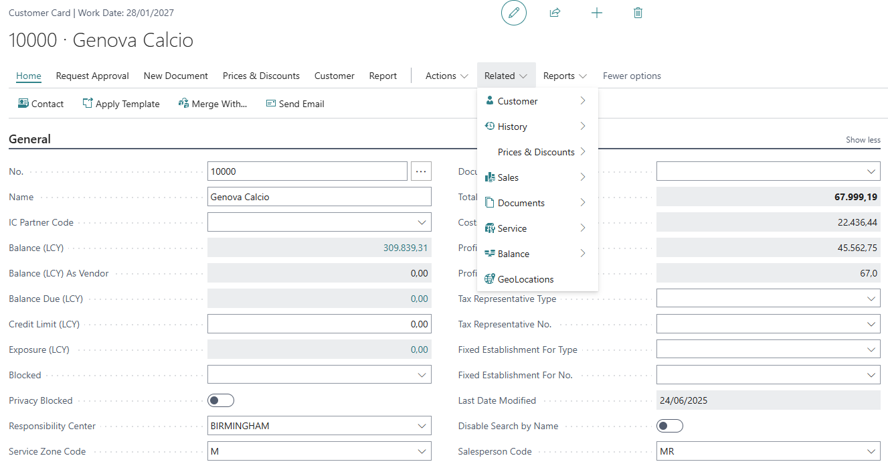The height and width of the screenshot is (468, 888).
Task: Expand the Reports menu
Action: tap(564, 76)
